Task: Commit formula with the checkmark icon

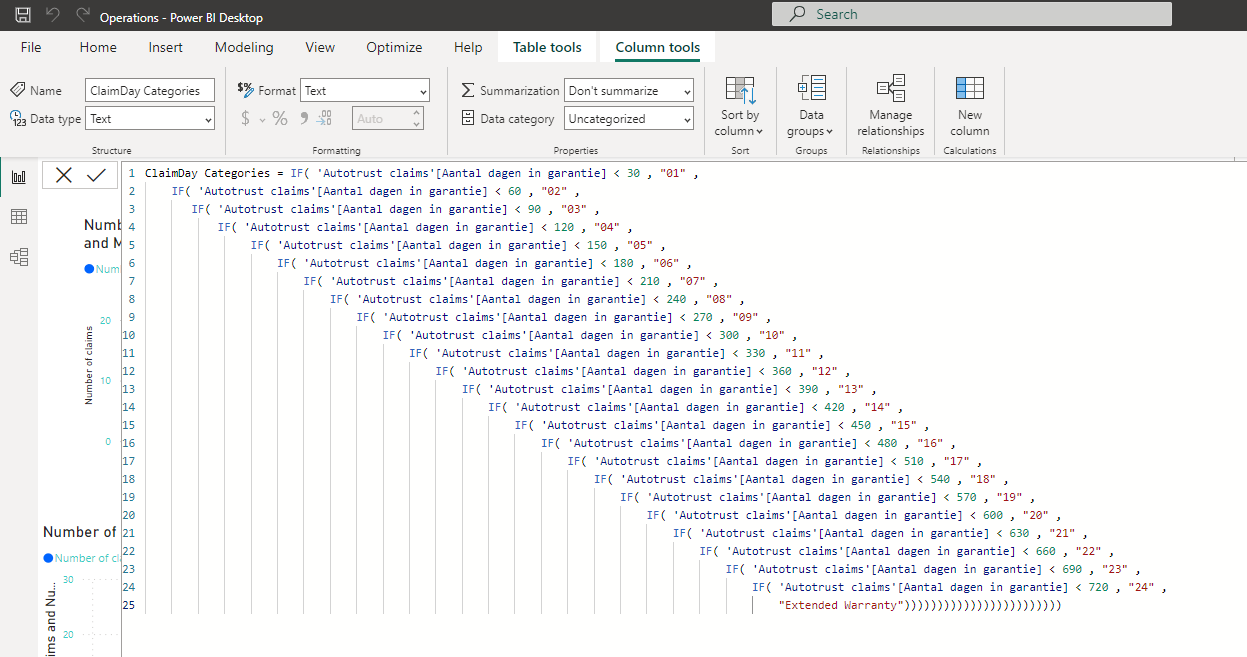Action: 96,175
